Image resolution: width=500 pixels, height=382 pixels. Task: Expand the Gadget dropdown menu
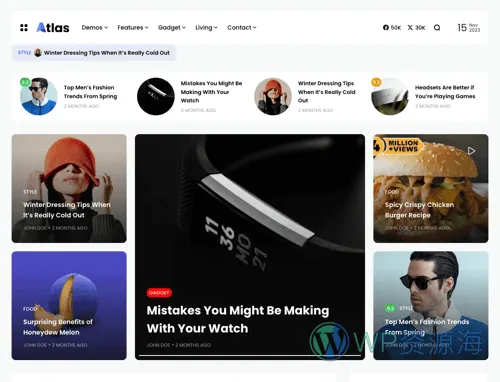172,28
